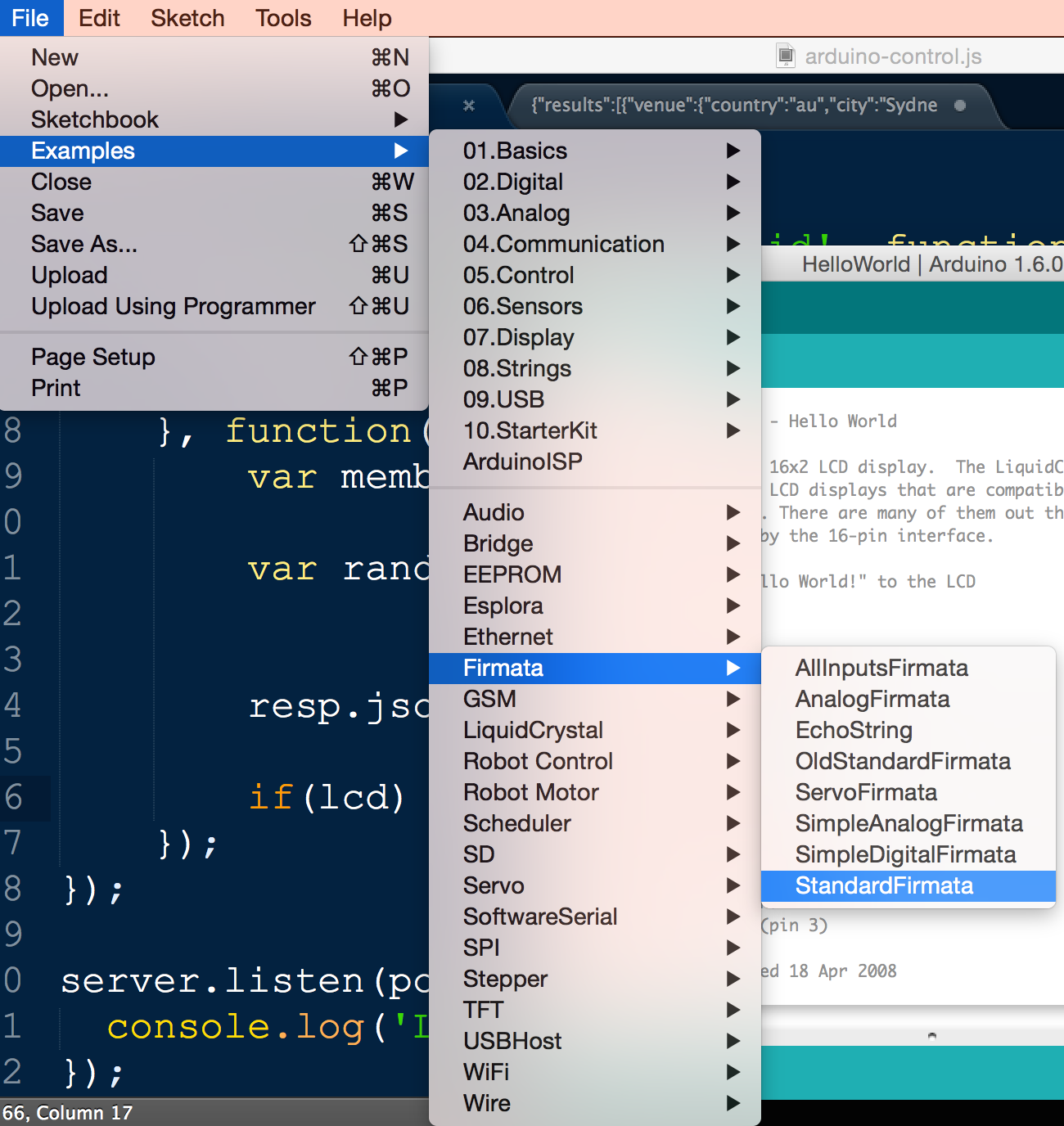Viewport: 1064px width, 1126px height.
Task: Expand Servo library examples
Action: click(595, 885)
